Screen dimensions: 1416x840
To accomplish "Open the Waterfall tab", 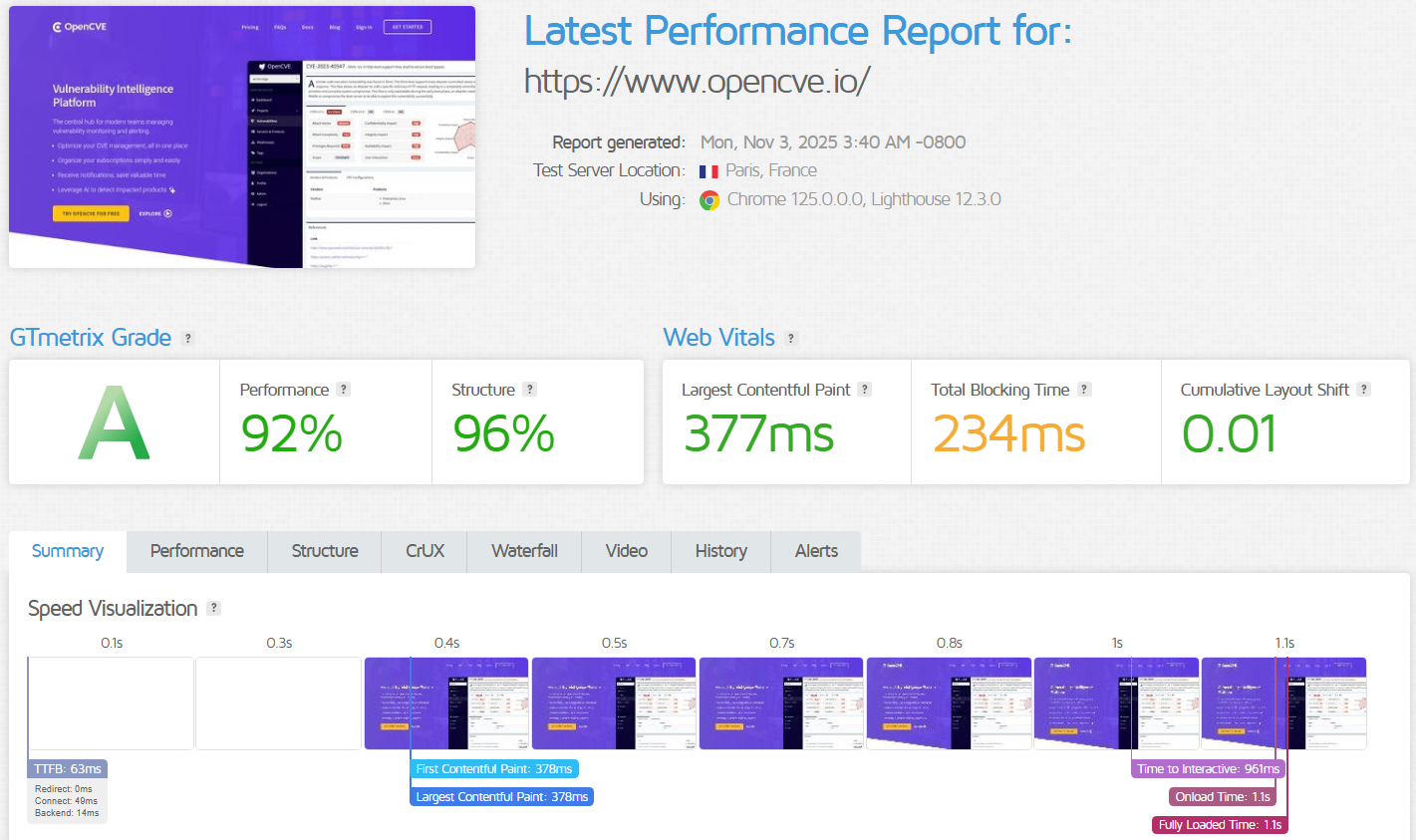I will tap(525, 551).
